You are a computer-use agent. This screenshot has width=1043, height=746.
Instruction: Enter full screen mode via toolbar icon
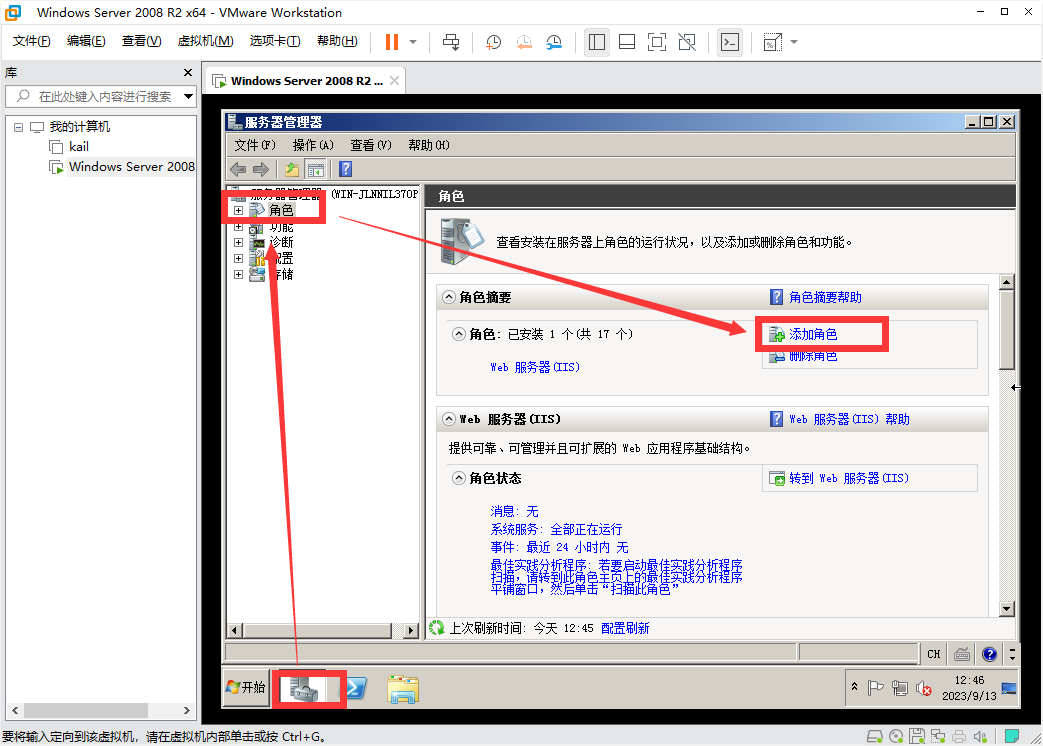(656, 42)
